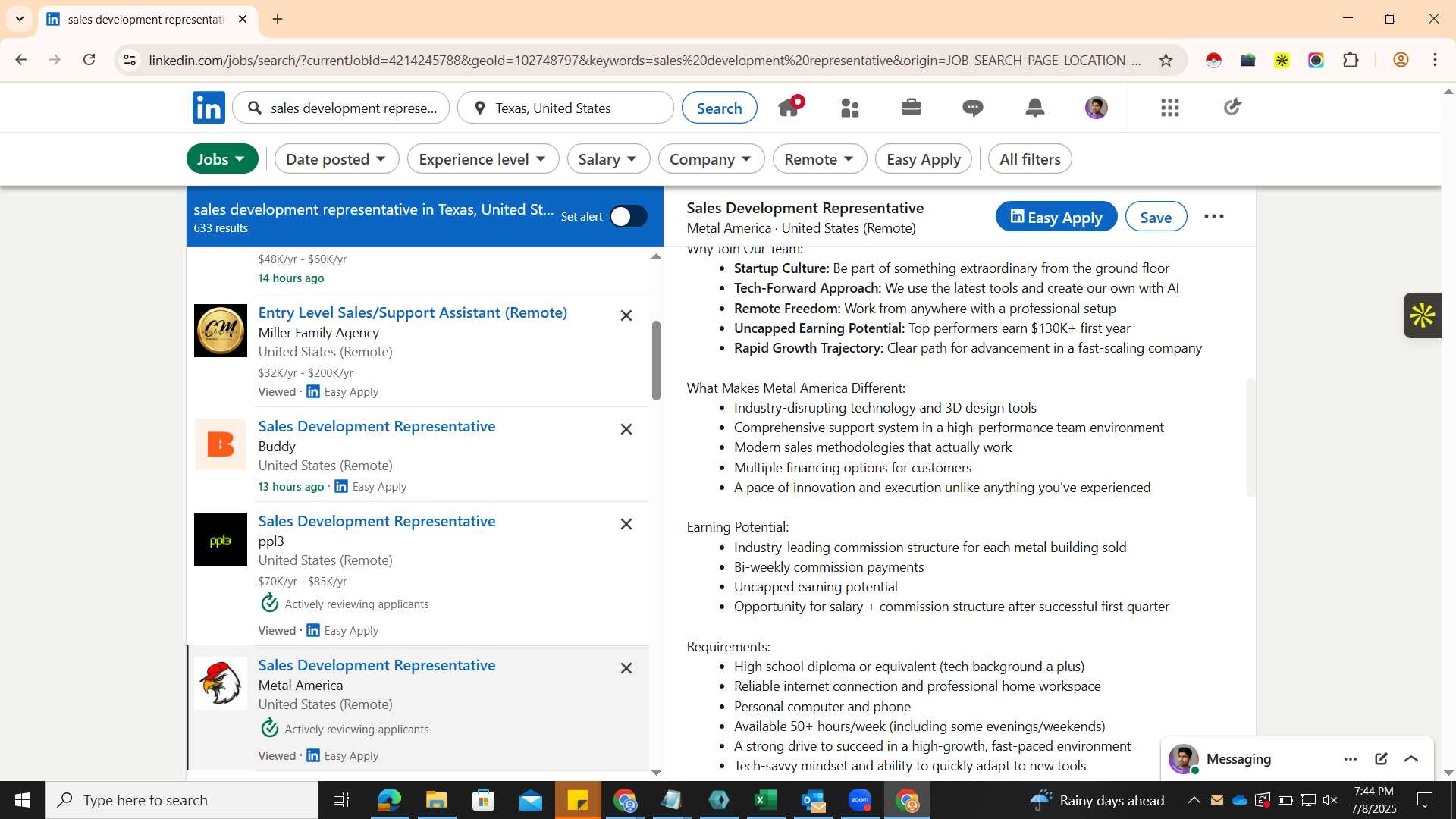1456x819 pixels.
Task: Click the yellow asterisk side widget
Action: [x=1422, y=315]
